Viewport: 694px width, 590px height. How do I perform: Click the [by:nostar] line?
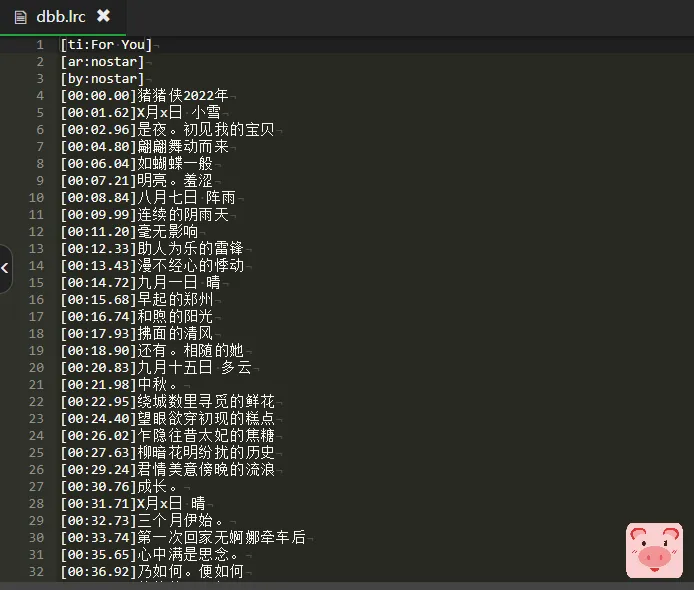[x=102, y=79]
